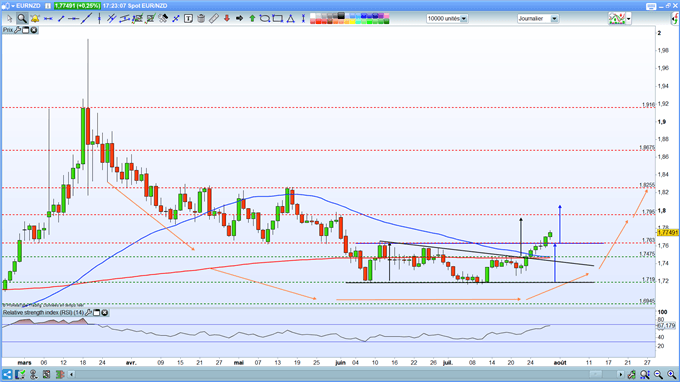
Task: Click the grid checker icon at bottom
Action: point(46,374)
